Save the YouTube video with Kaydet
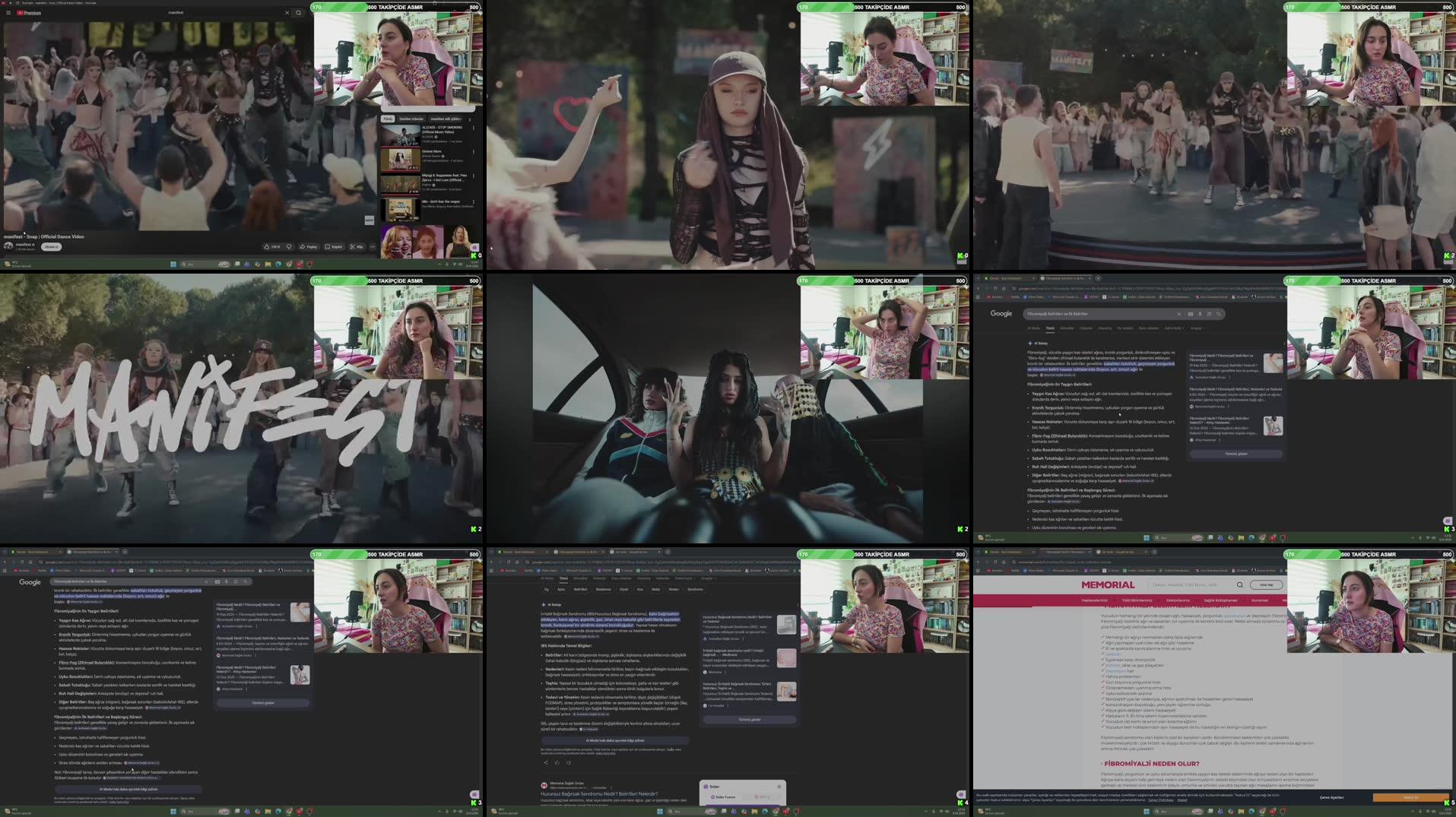 334,246
